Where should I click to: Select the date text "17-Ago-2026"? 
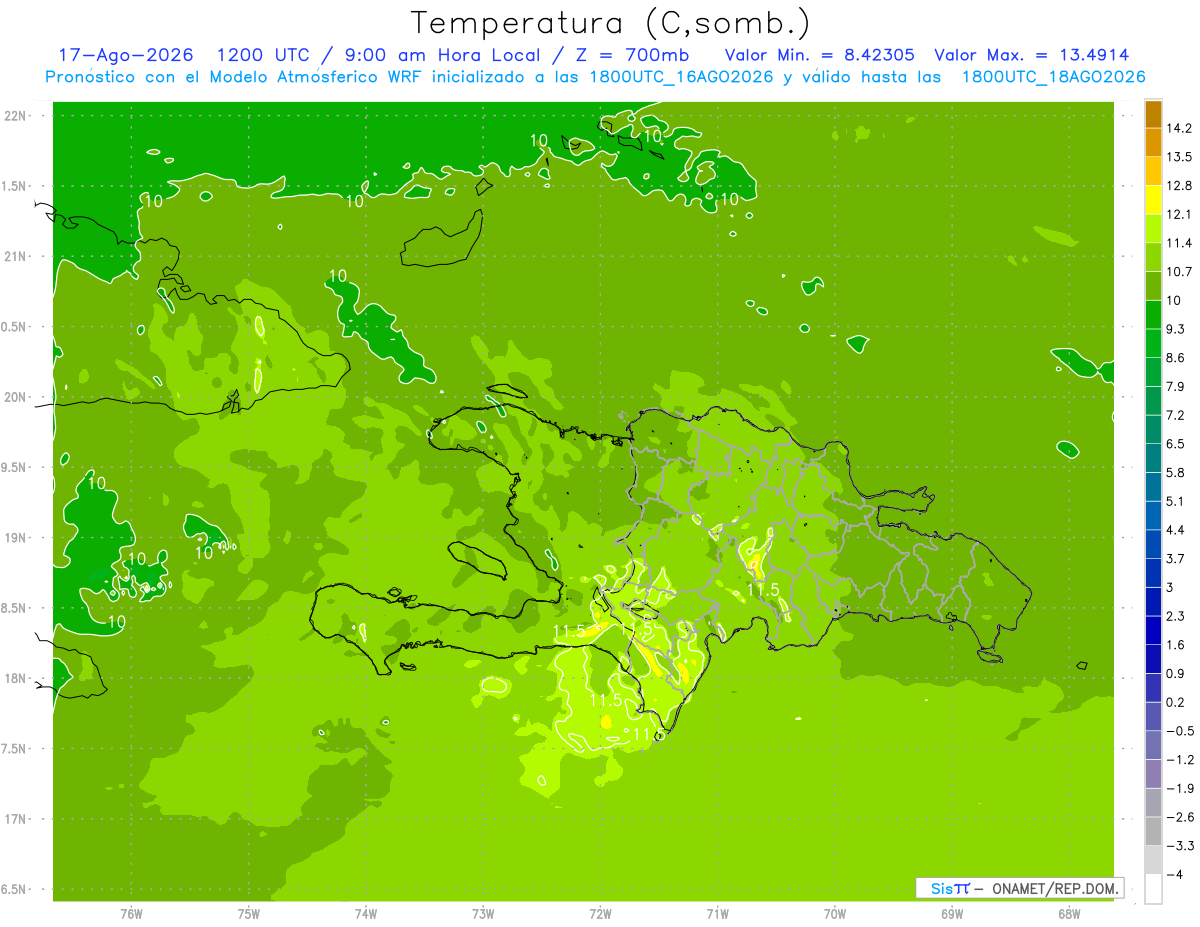click(x=126, y=55)
